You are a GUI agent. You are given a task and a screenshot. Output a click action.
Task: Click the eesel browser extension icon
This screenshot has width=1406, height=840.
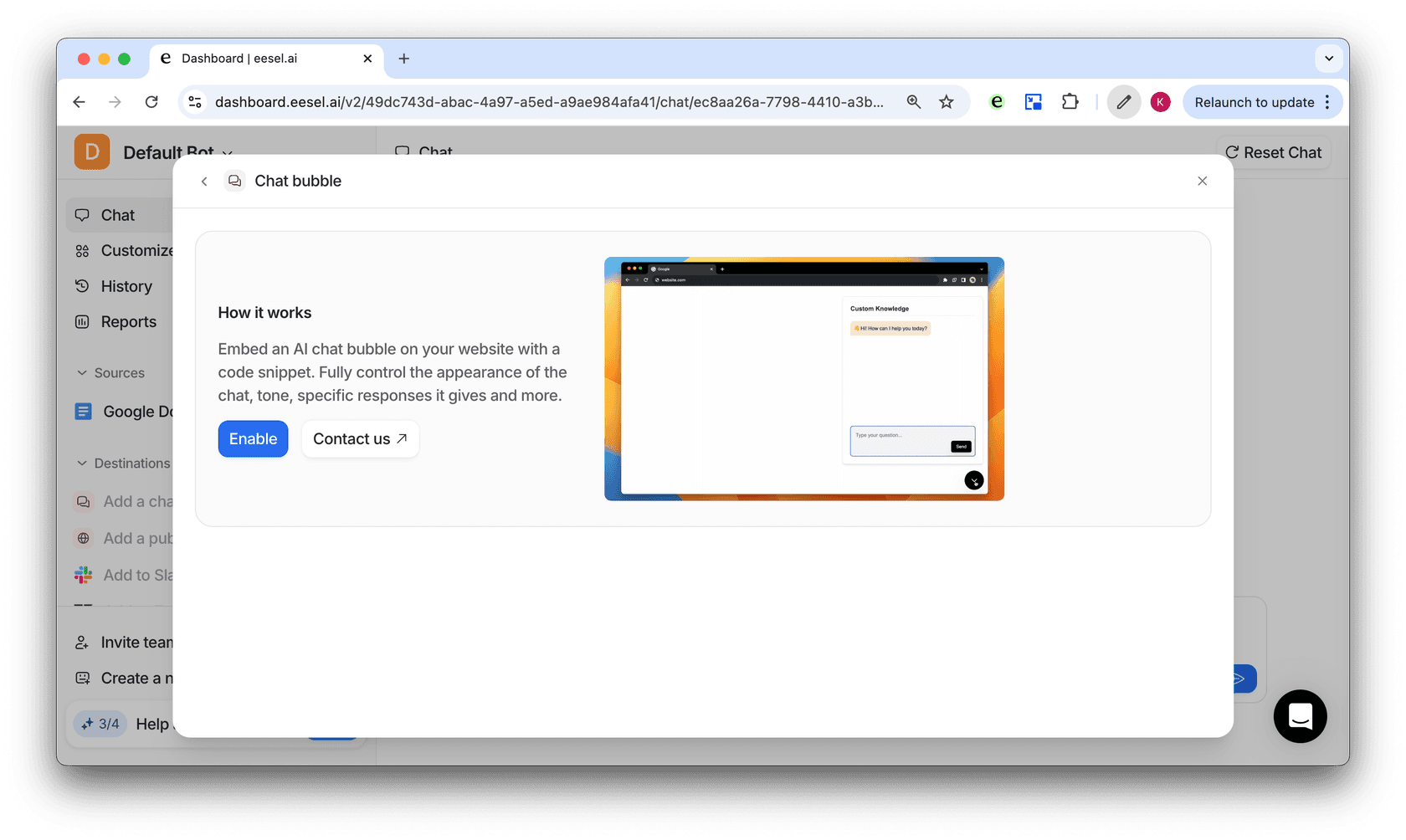click(x=996, y=102)
